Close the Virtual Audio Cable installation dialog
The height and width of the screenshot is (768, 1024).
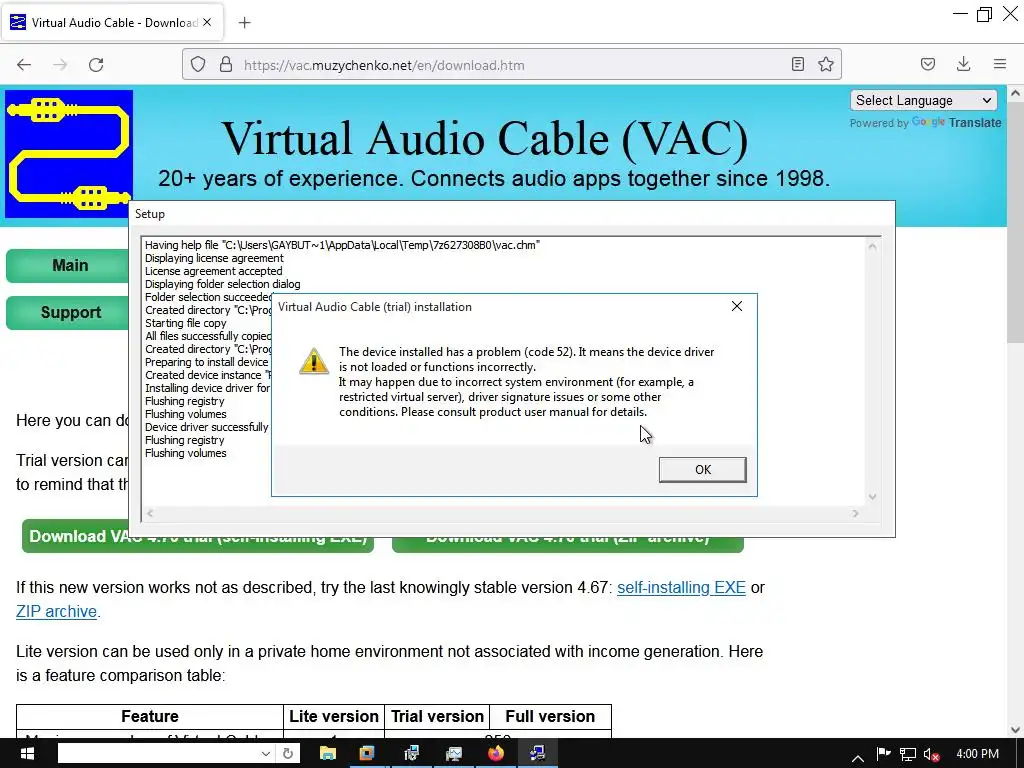[x=737, y=306]
